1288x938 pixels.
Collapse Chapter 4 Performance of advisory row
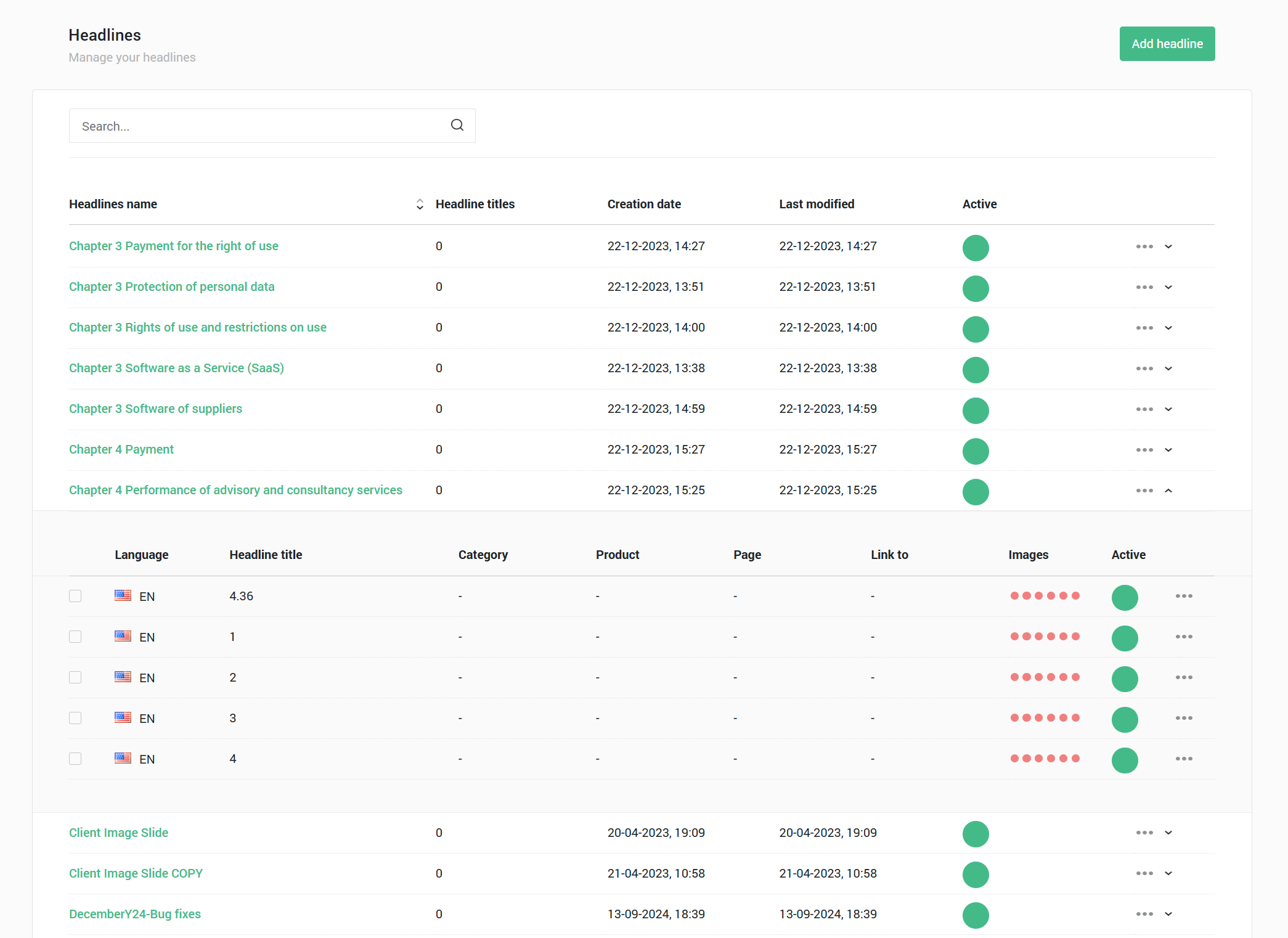coord(1168,491)
